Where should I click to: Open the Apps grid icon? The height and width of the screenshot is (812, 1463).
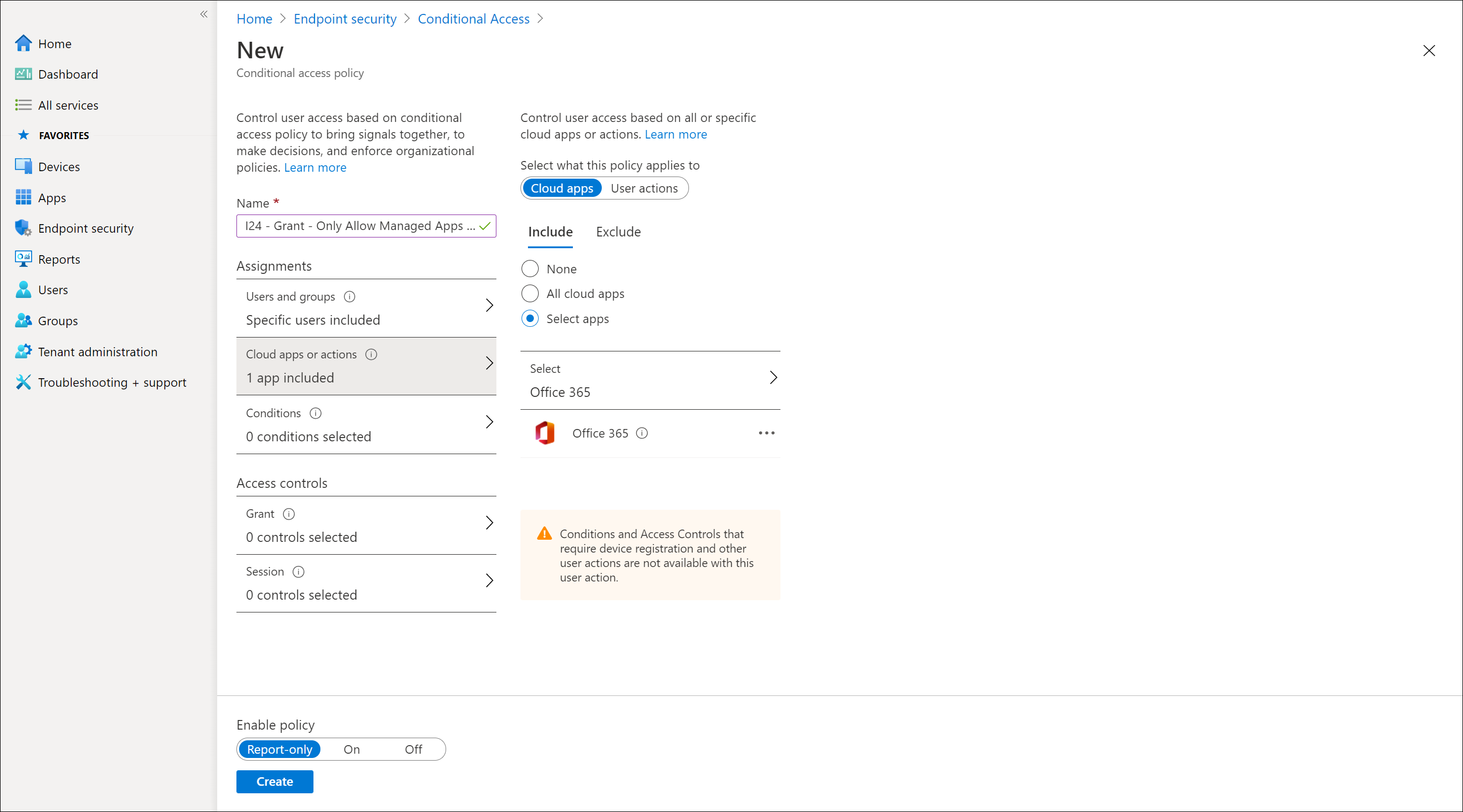pos(24,197)
